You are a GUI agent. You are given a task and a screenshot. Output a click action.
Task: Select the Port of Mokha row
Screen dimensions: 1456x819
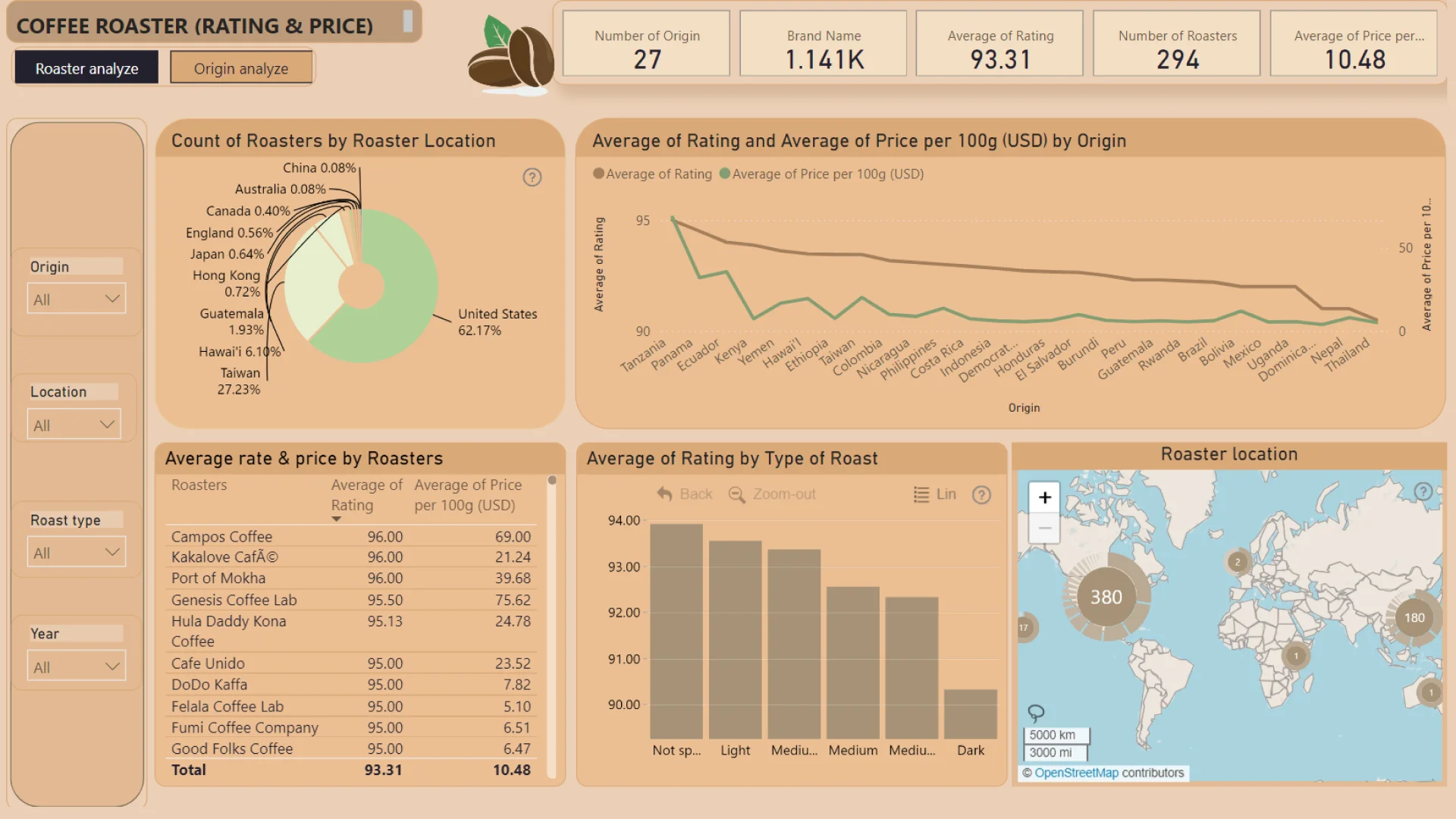pyautogui.click(x=351, y=579)
